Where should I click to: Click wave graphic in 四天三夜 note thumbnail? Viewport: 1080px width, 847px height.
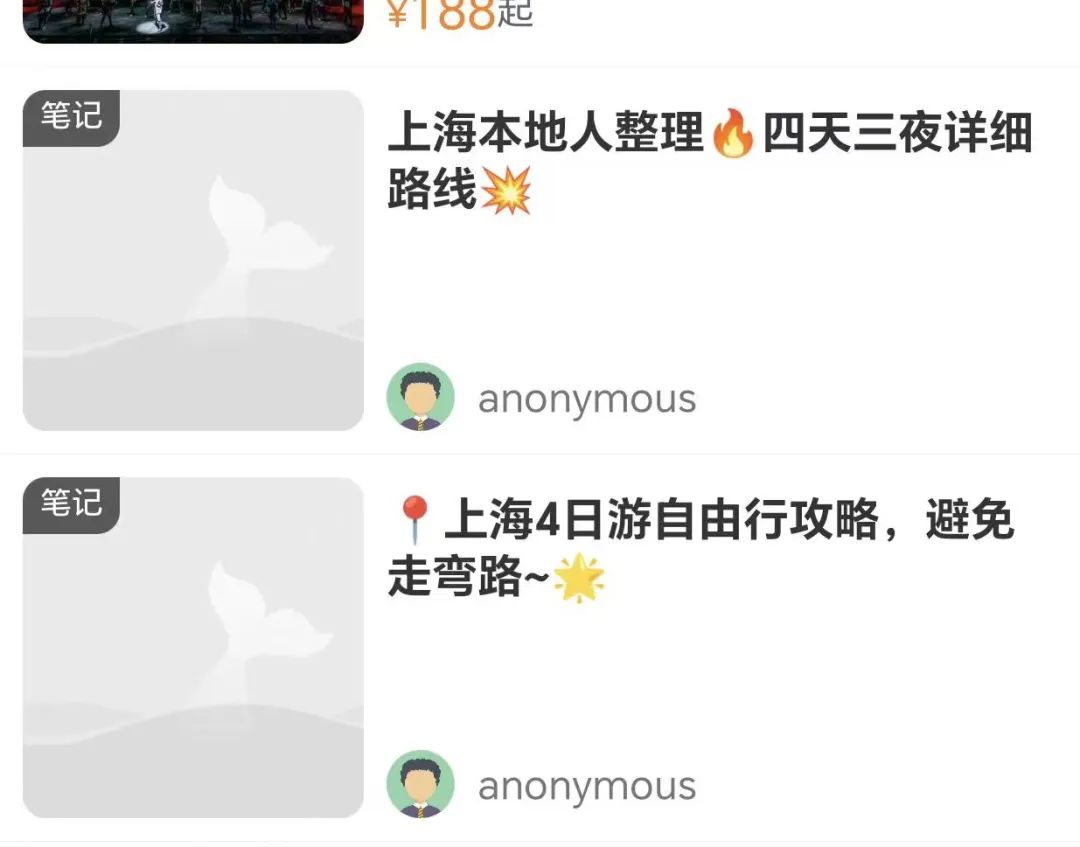tap(193, 372)
